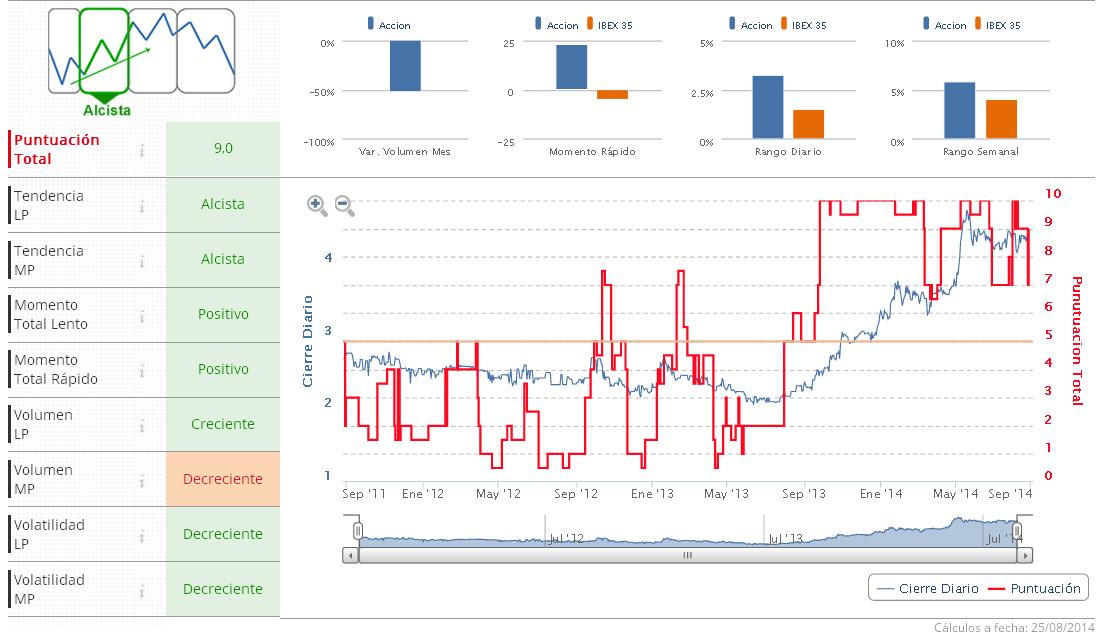Grab the left range handle of navigator
This screenshot has height=642, width=1109.
tap(358, 530)
